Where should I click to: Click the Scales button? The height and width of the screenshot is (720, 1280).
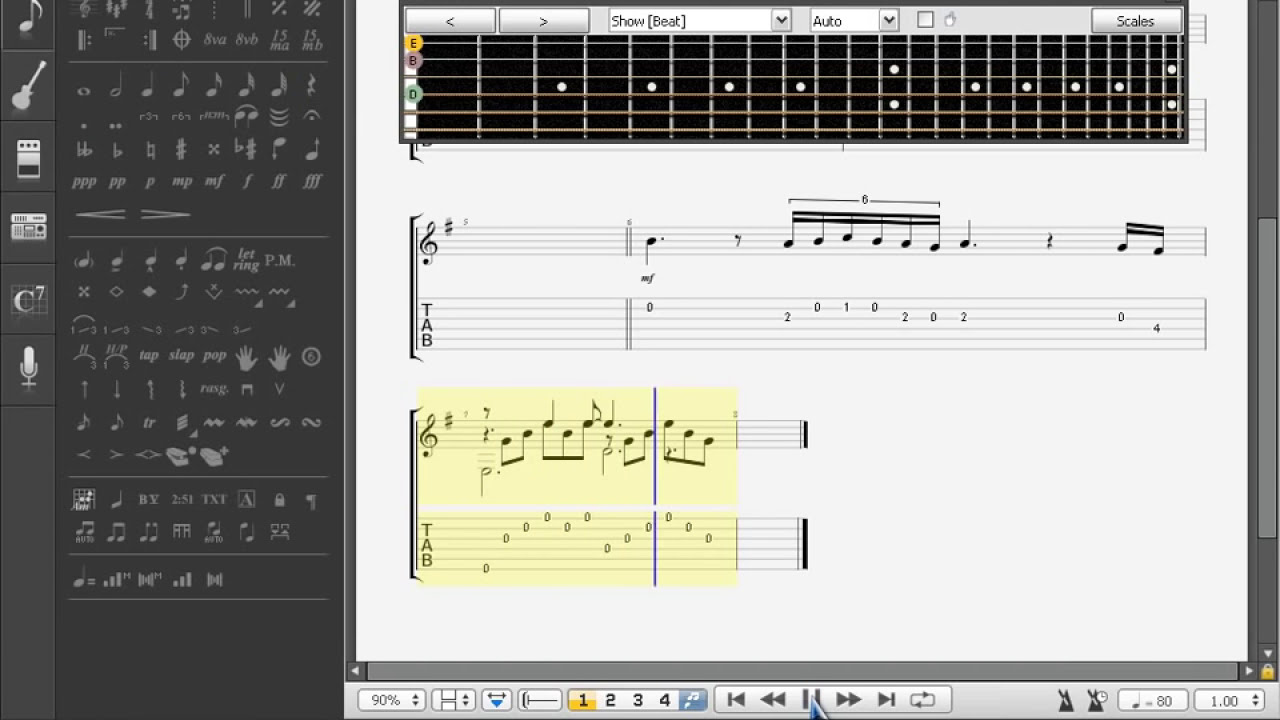(1135, 20)
